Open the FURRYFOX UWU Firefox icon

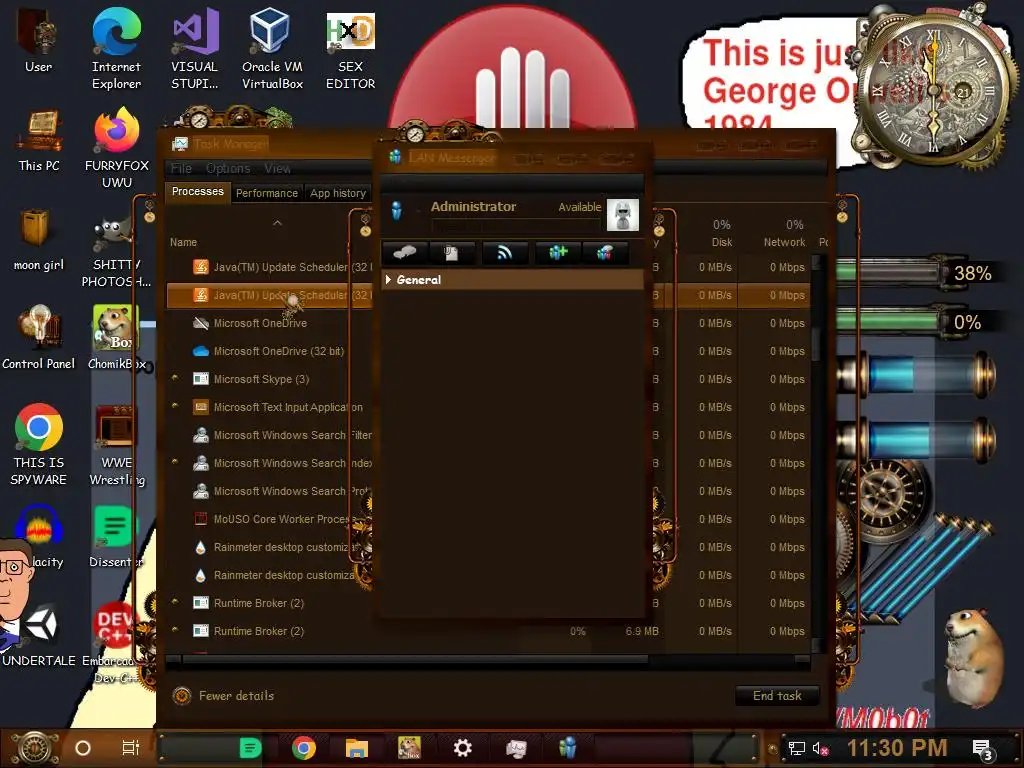[x=117, y=149]
